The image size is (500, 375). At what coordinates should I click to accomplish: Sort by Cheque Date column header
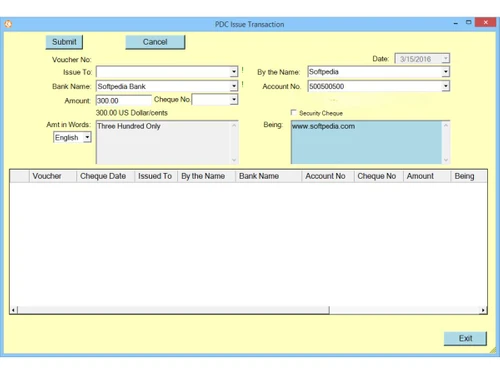tap(105, 176)
